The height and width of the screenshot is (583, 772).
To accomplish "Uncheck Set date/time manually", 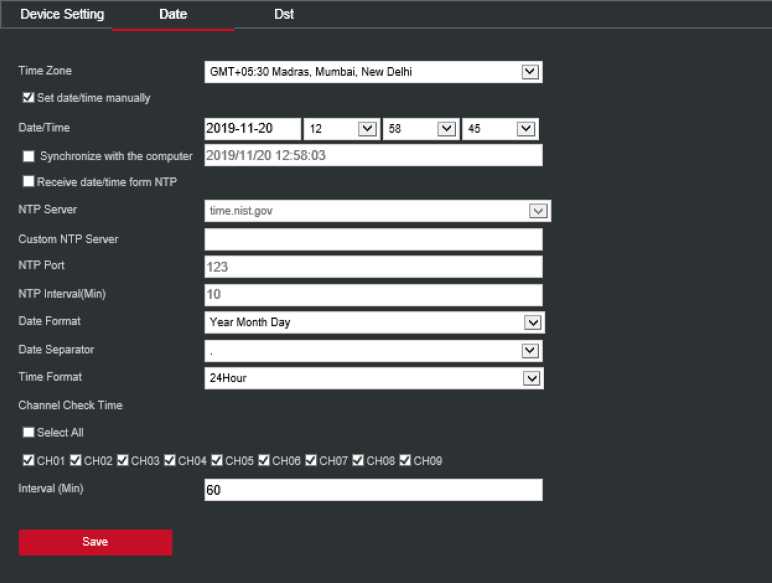I will click(28, 98).
